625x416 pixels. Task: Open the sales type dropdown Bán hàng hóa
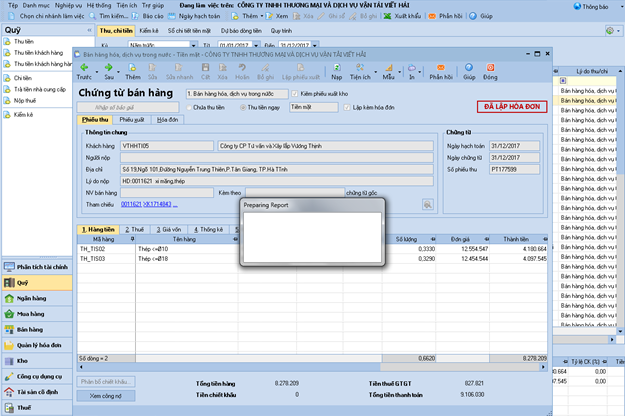237,94
